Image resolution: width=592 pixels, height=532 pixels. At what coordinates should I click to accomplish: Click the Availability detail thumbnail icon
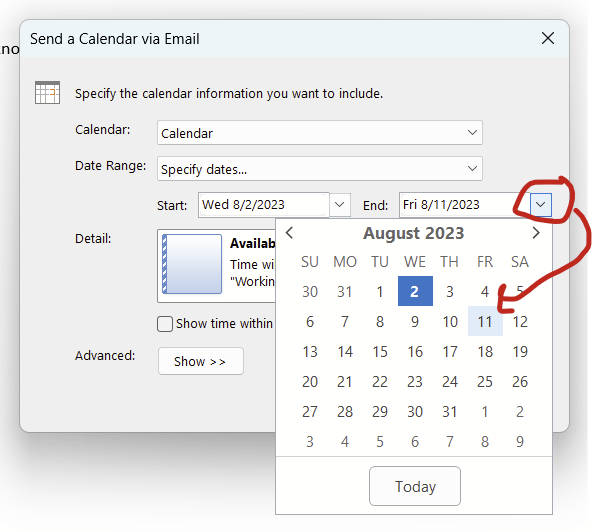coord(192,264)
